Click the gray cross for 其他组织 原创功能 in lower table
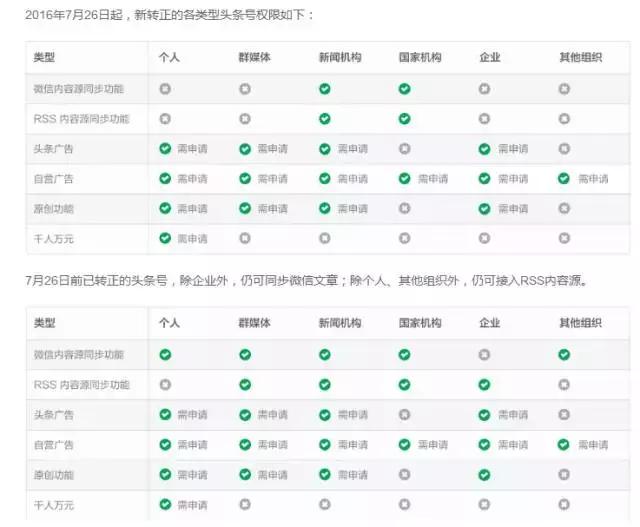This screenshot has width=640, height=527. [564, 475]
